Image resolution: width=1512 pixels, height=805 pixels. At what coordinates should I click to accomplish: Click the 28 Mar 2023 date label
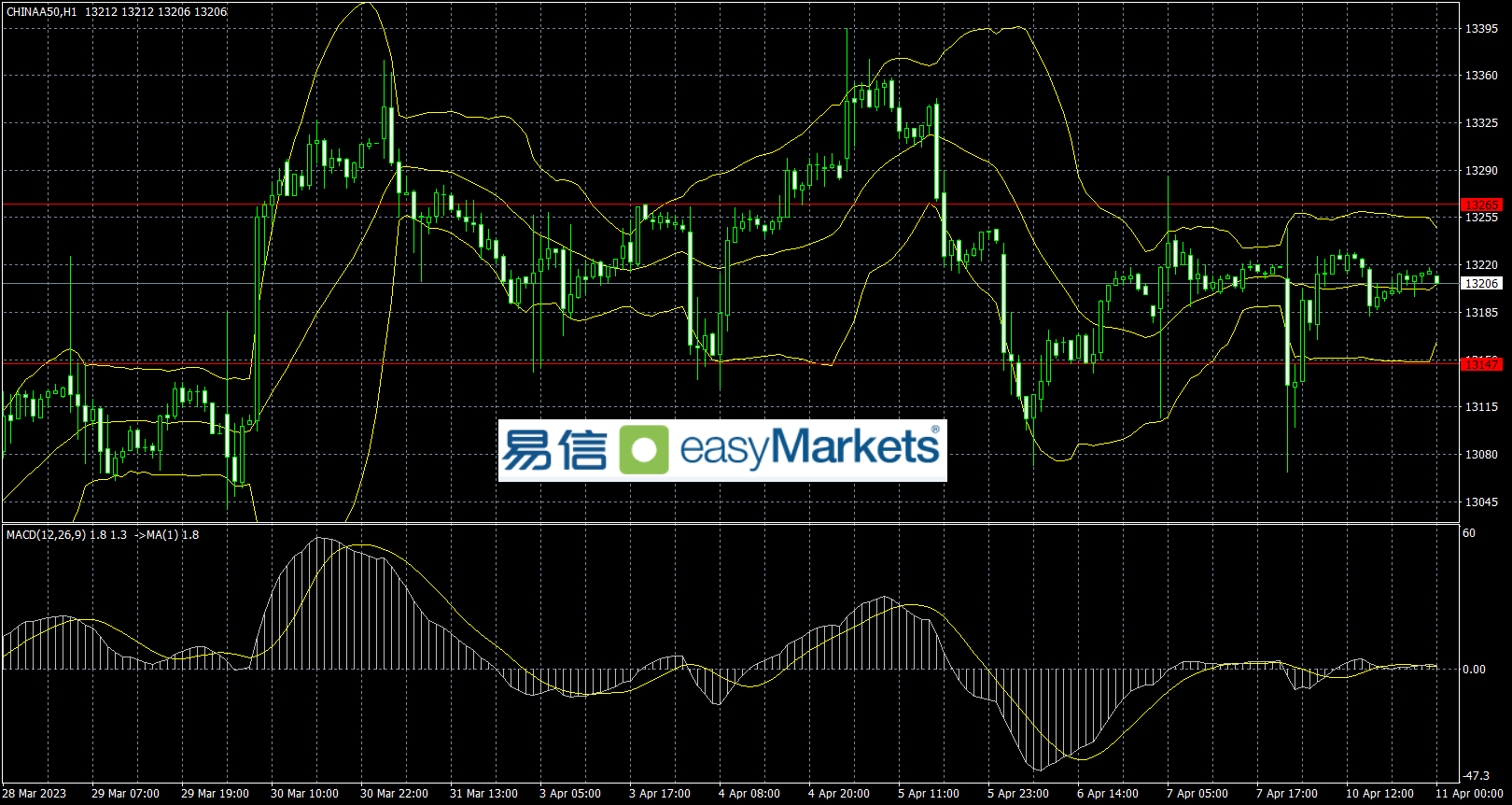coord(35,794)
